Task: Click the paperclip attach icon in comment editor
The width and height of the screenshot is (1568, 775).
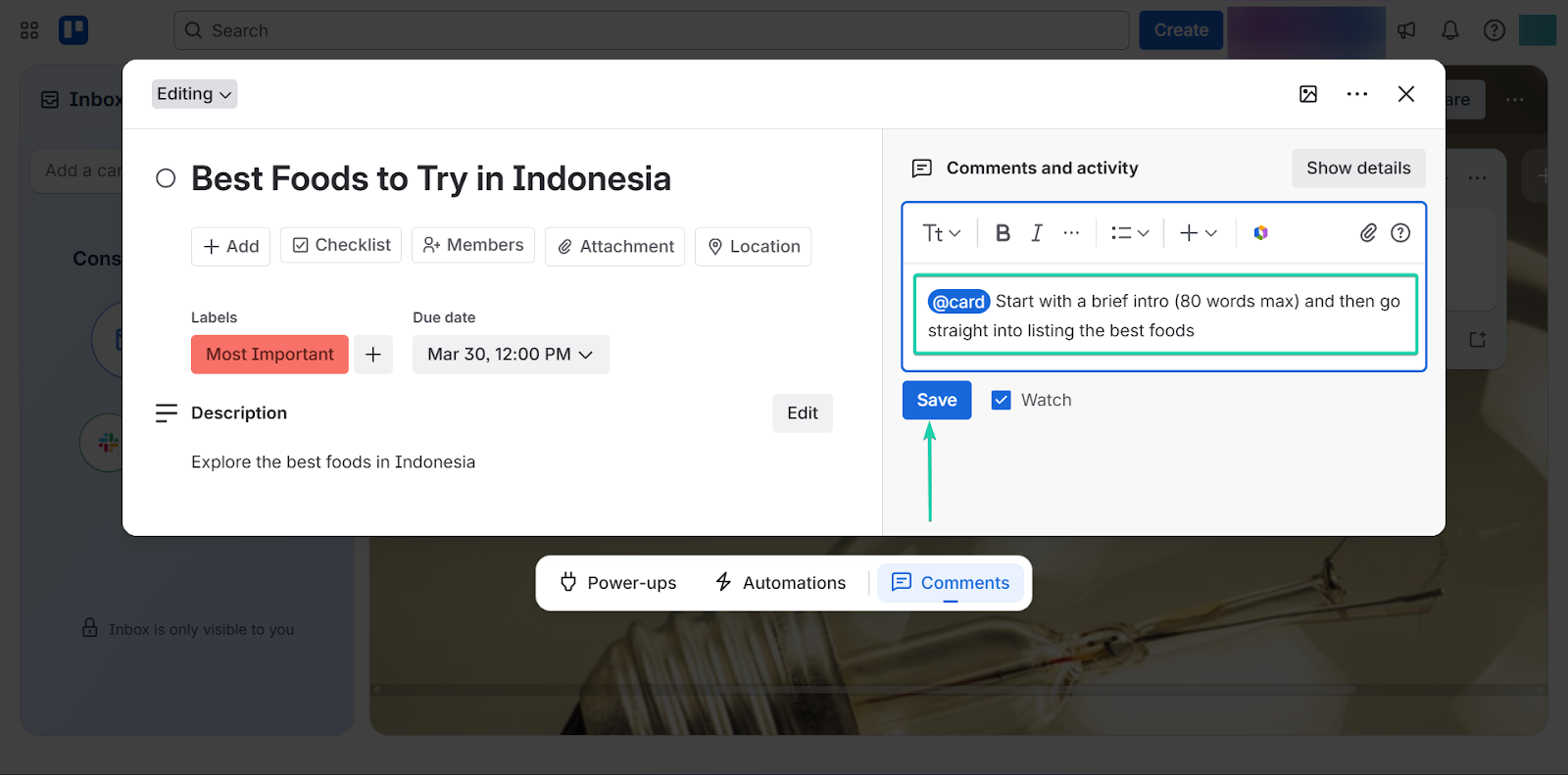Action: point(1368,233)
